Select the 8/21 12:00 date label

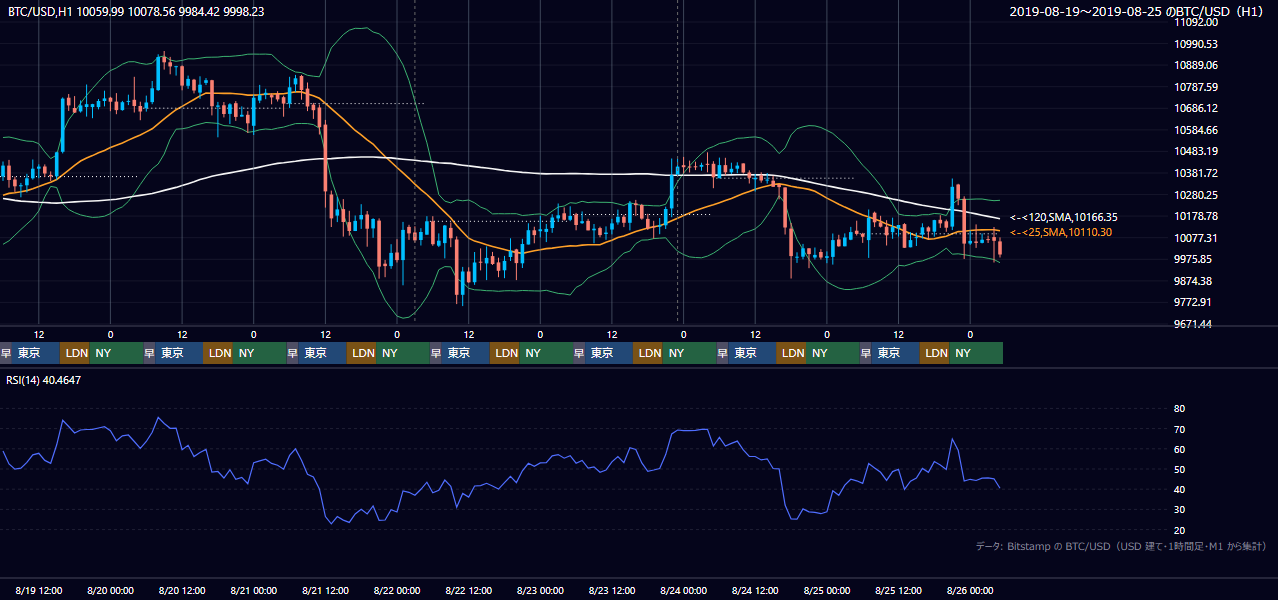[326, 591]
